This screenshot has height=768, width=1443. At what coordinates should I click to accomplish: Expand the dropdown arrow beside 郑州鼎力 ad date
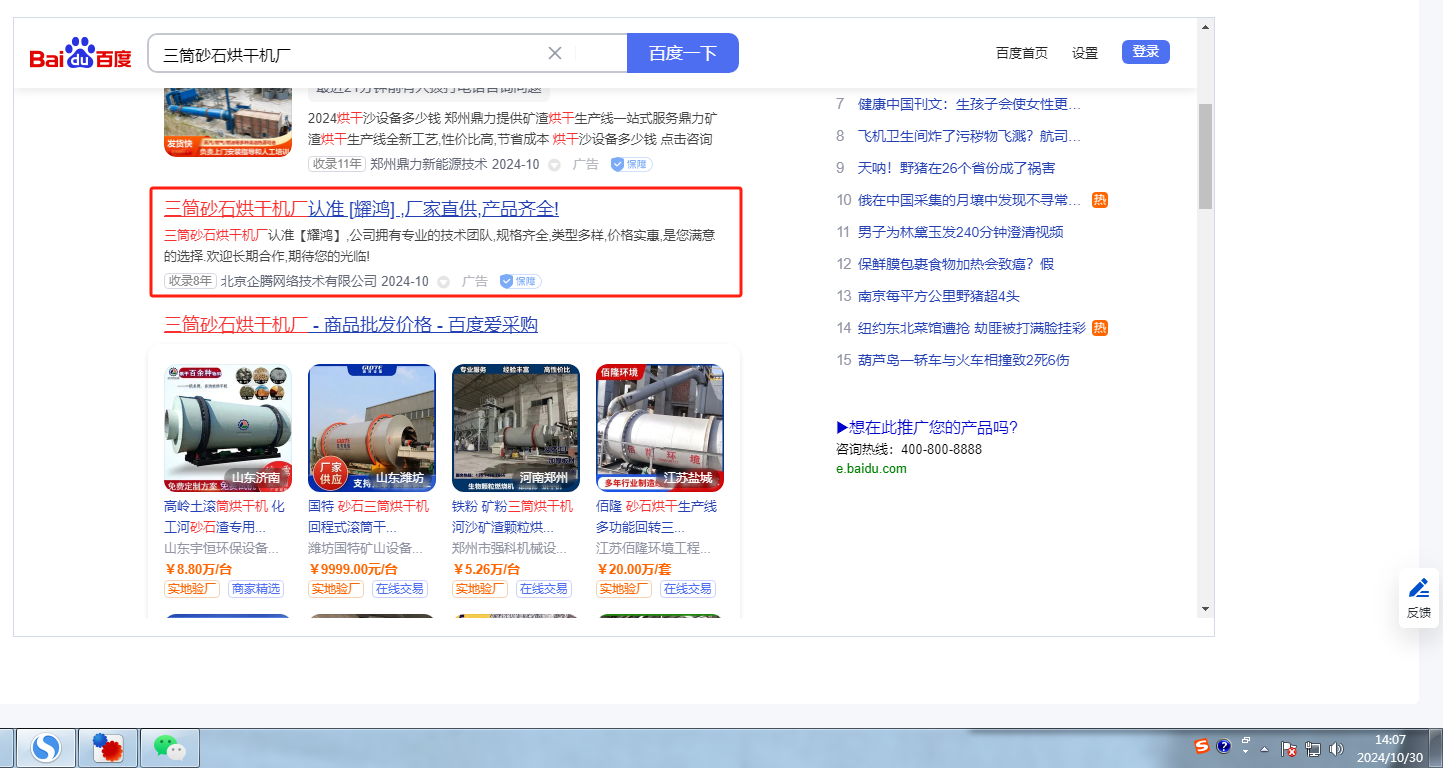click(x=554, y=165)
